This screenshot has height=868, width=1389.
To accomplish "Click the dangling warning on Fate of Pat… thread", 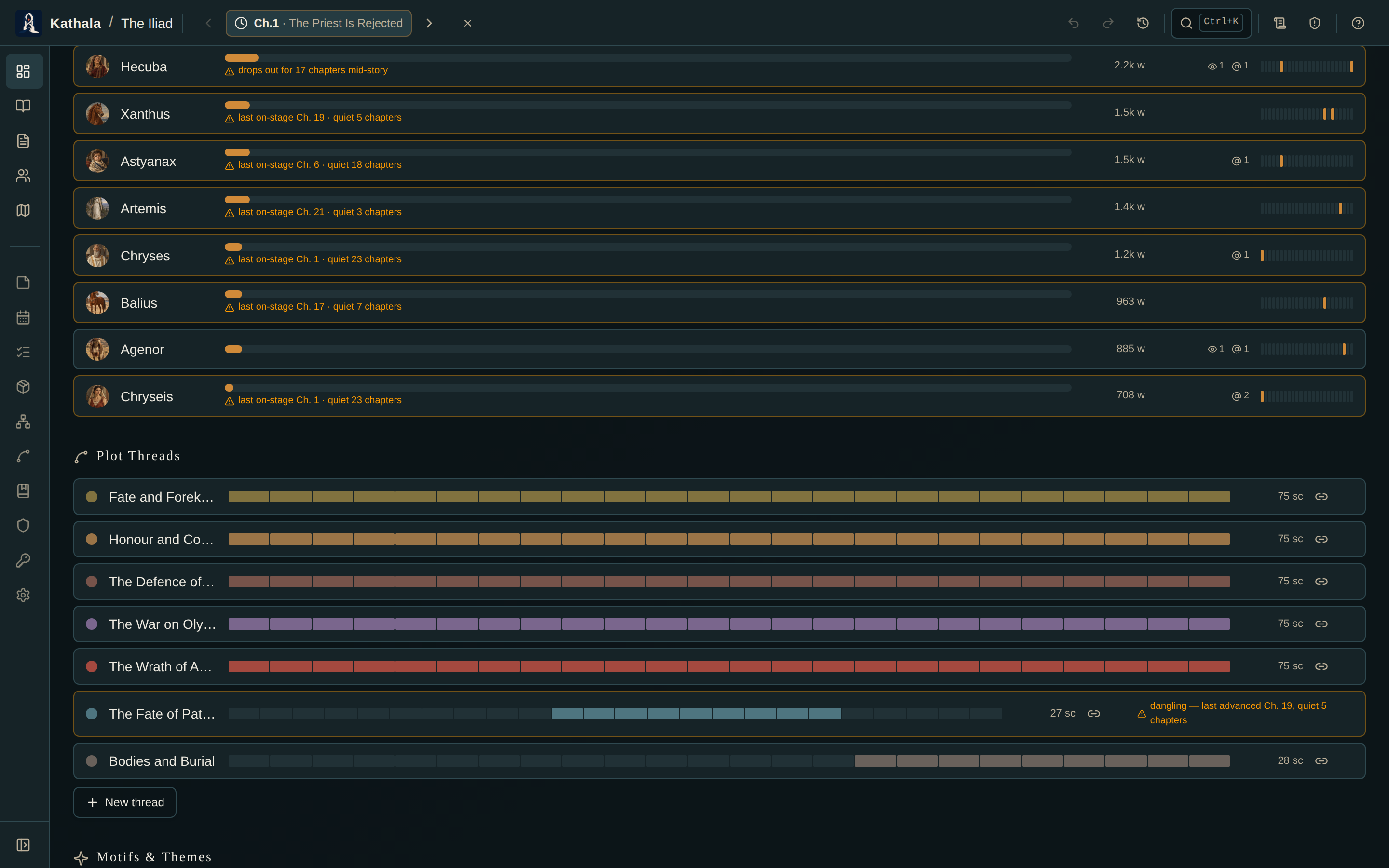I will click(1232, 713).
